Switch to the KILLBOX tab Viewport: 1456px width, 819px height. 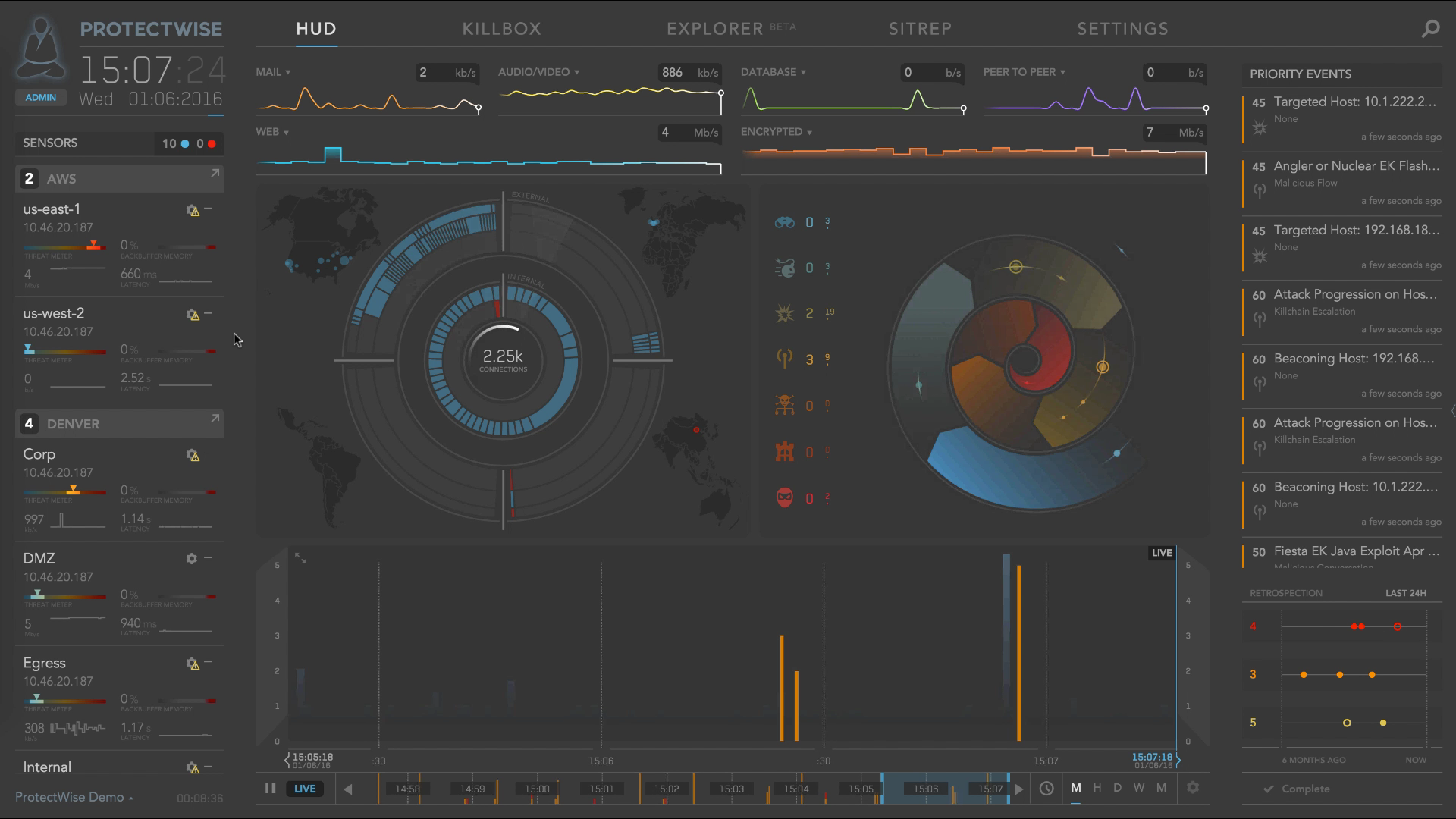(502, 29)
